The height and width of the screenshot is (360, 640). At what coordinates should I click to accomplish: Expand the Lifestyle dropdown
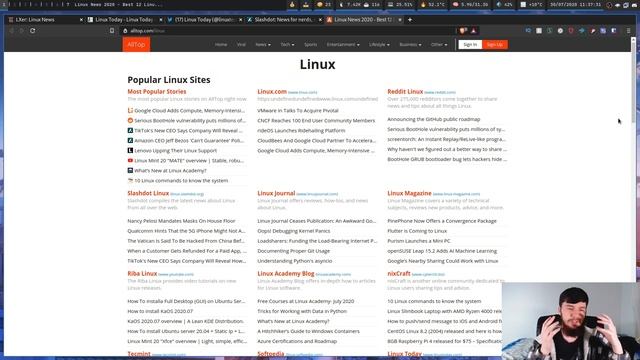point(379,44)
